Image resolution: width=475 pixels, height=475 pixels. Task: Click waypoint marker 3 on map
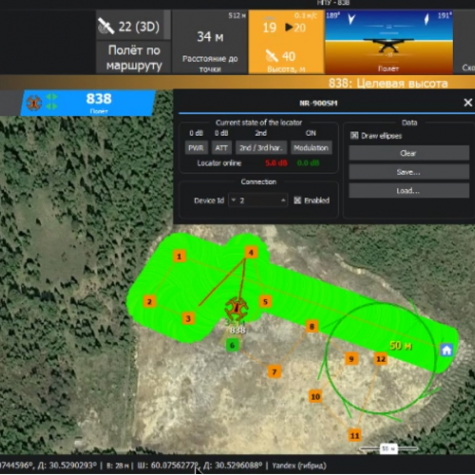[188, 319]
